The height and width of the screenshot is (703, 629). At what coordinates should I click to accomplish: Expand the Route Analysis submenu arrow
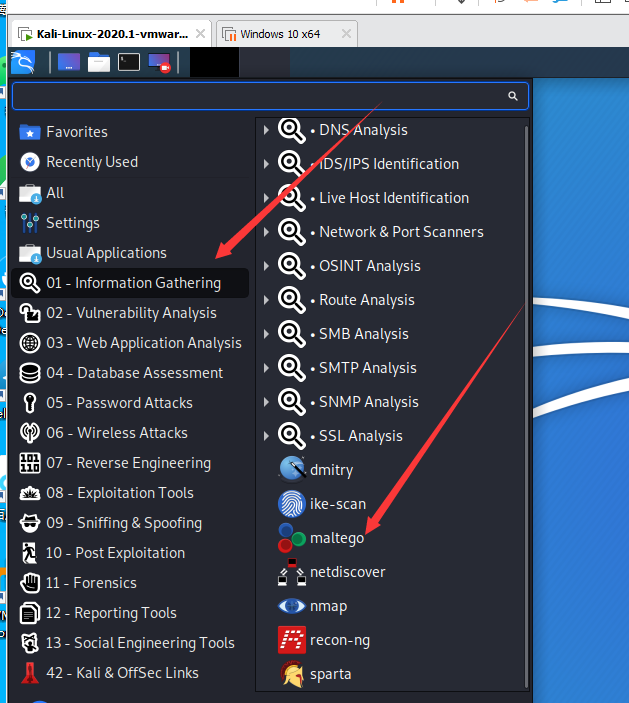click(266, 300)
